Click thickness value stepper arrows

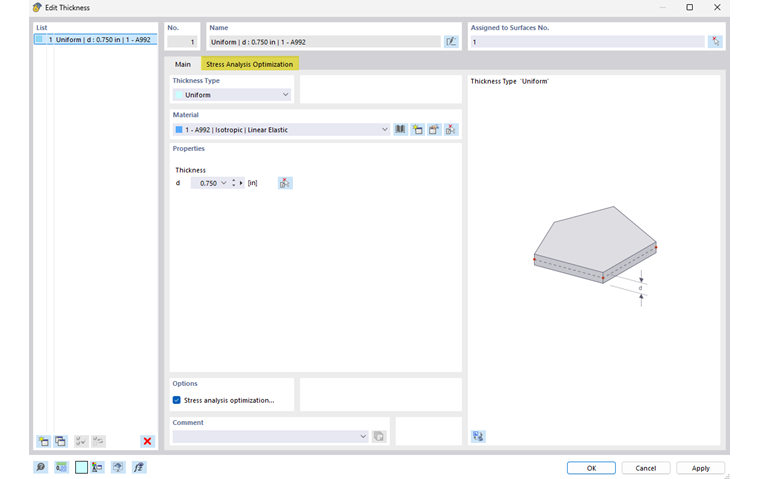pyautogui.click(x=234, y=183)
